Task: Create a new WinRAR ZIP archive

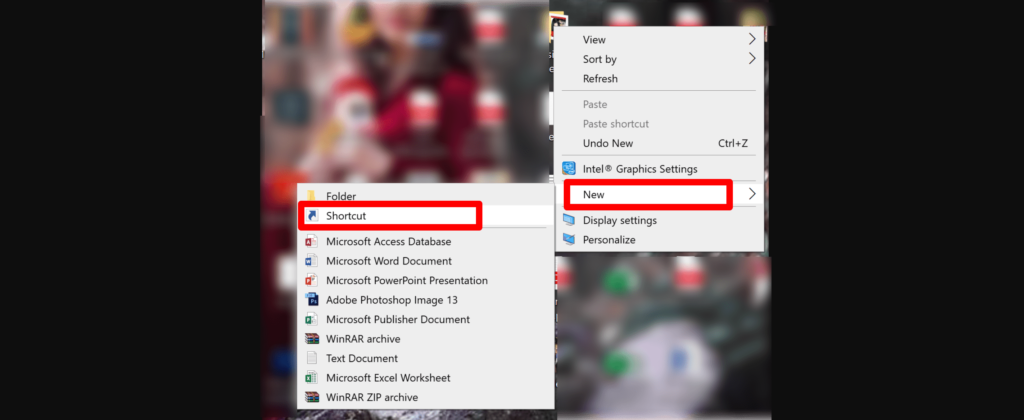Action: pyautogui.click(x=425, y=397)
